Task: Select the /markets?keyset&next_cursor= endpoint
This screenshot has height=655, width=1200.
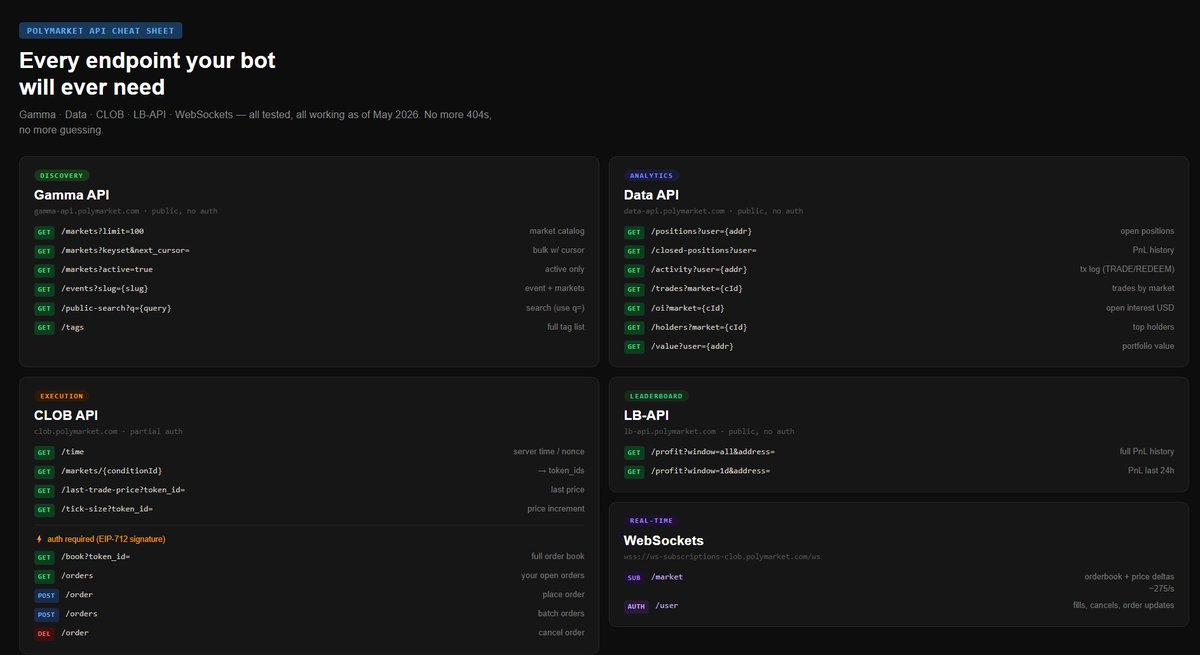Action: pyautogui.click(x=125, y=250)
